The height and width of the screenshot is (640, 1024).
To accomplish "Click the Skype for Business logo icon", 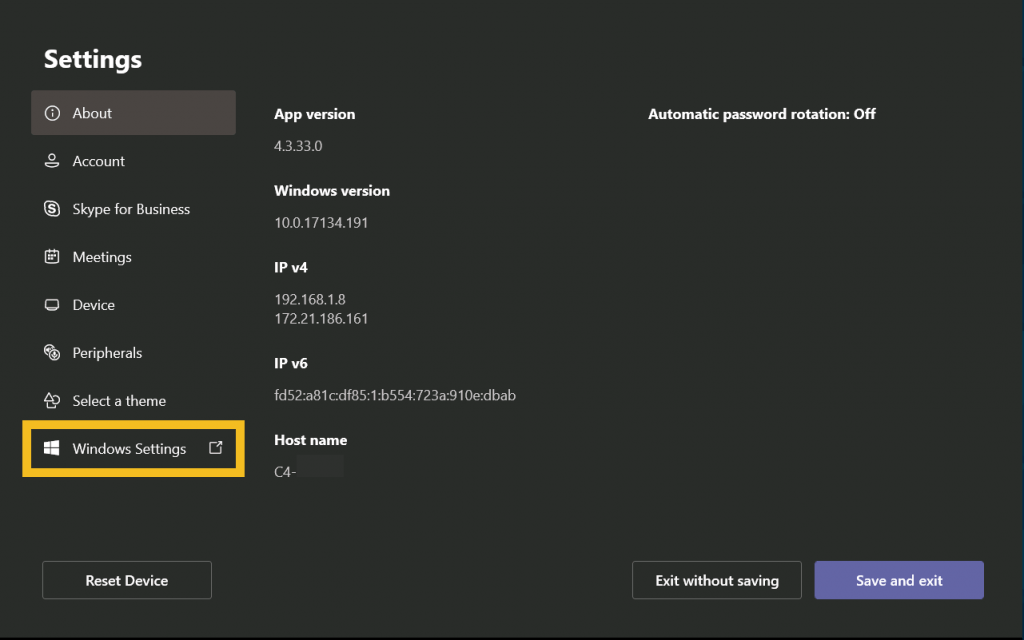I will pyautogui.click(x=52, y=208).
